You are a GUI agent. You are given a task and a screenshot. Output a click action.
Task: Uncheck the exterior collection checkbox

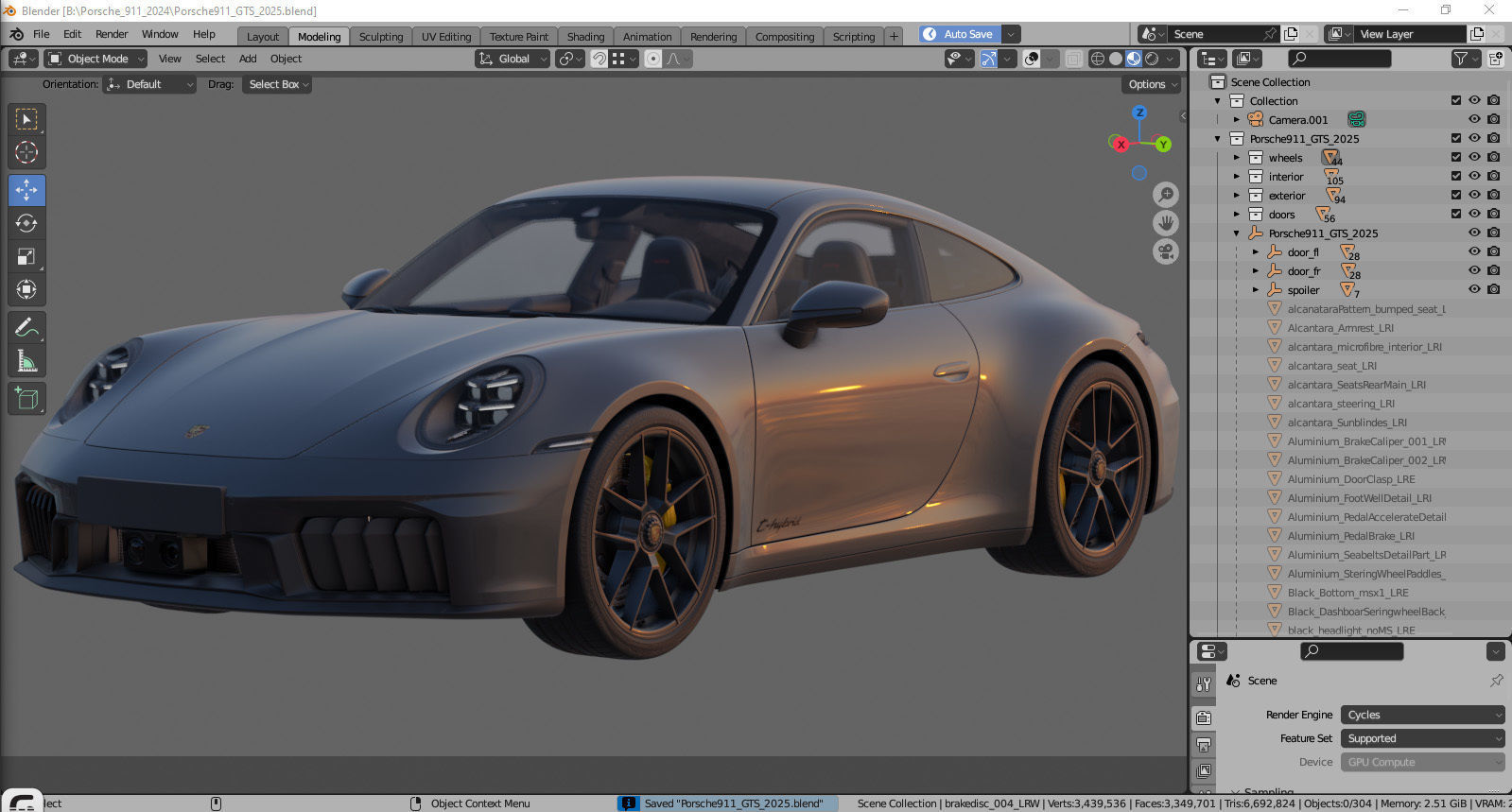[x=1456, y=195]
